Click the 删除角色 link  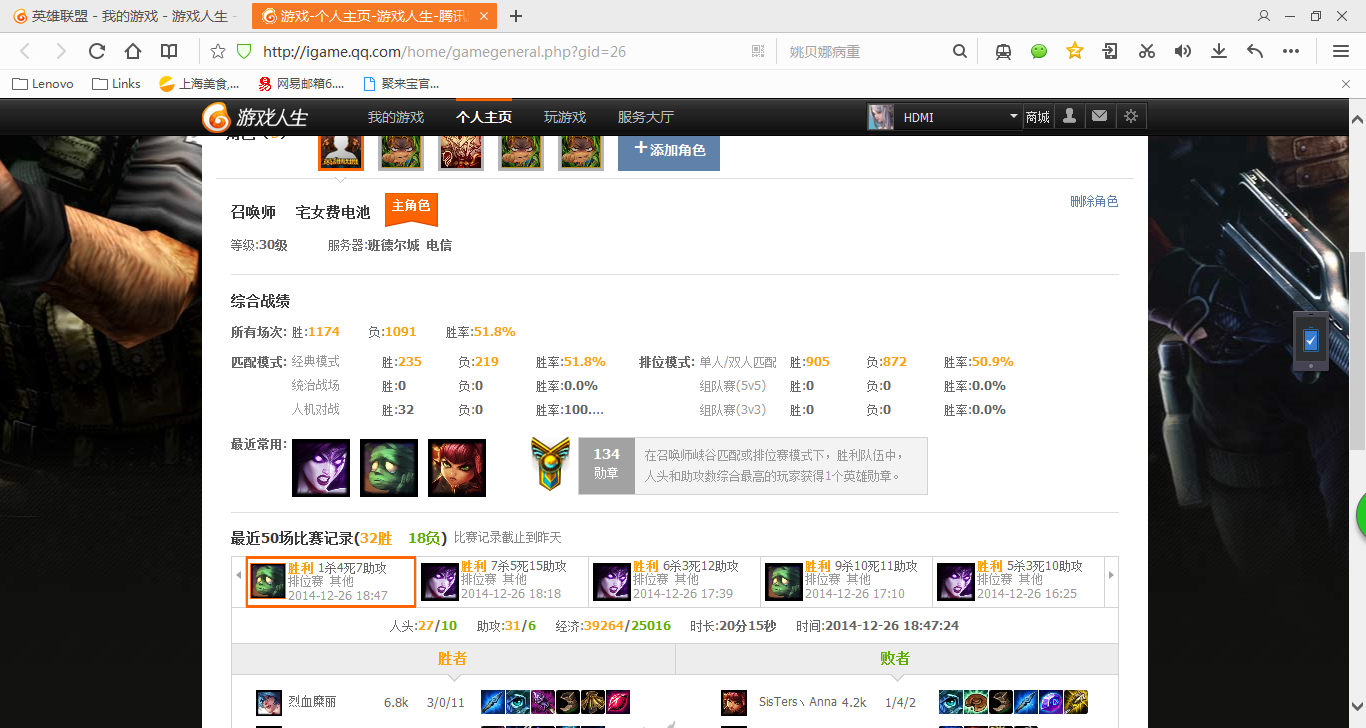(x=1094, y=201)
